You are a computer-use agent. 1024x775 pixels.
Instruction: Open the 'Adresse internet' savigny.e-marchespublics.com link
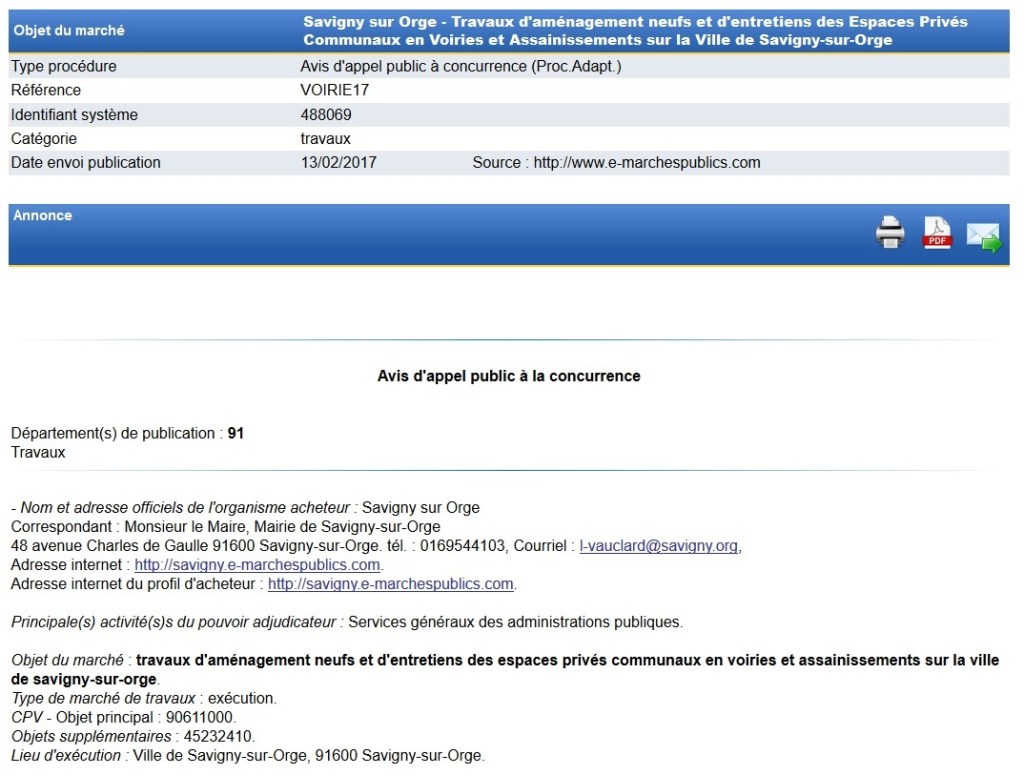coord(258,565)
